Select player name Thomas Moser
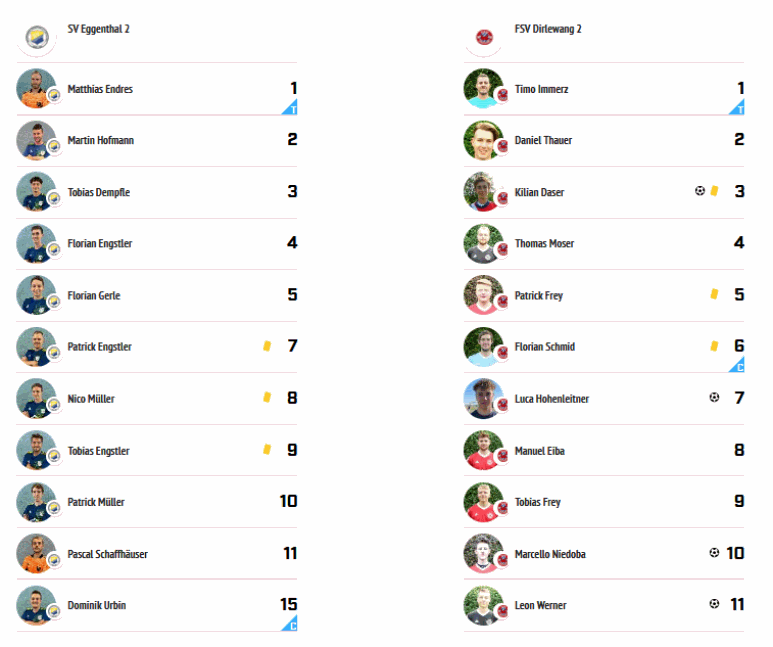This screenshot has width=773, height=647. point(544,244)
